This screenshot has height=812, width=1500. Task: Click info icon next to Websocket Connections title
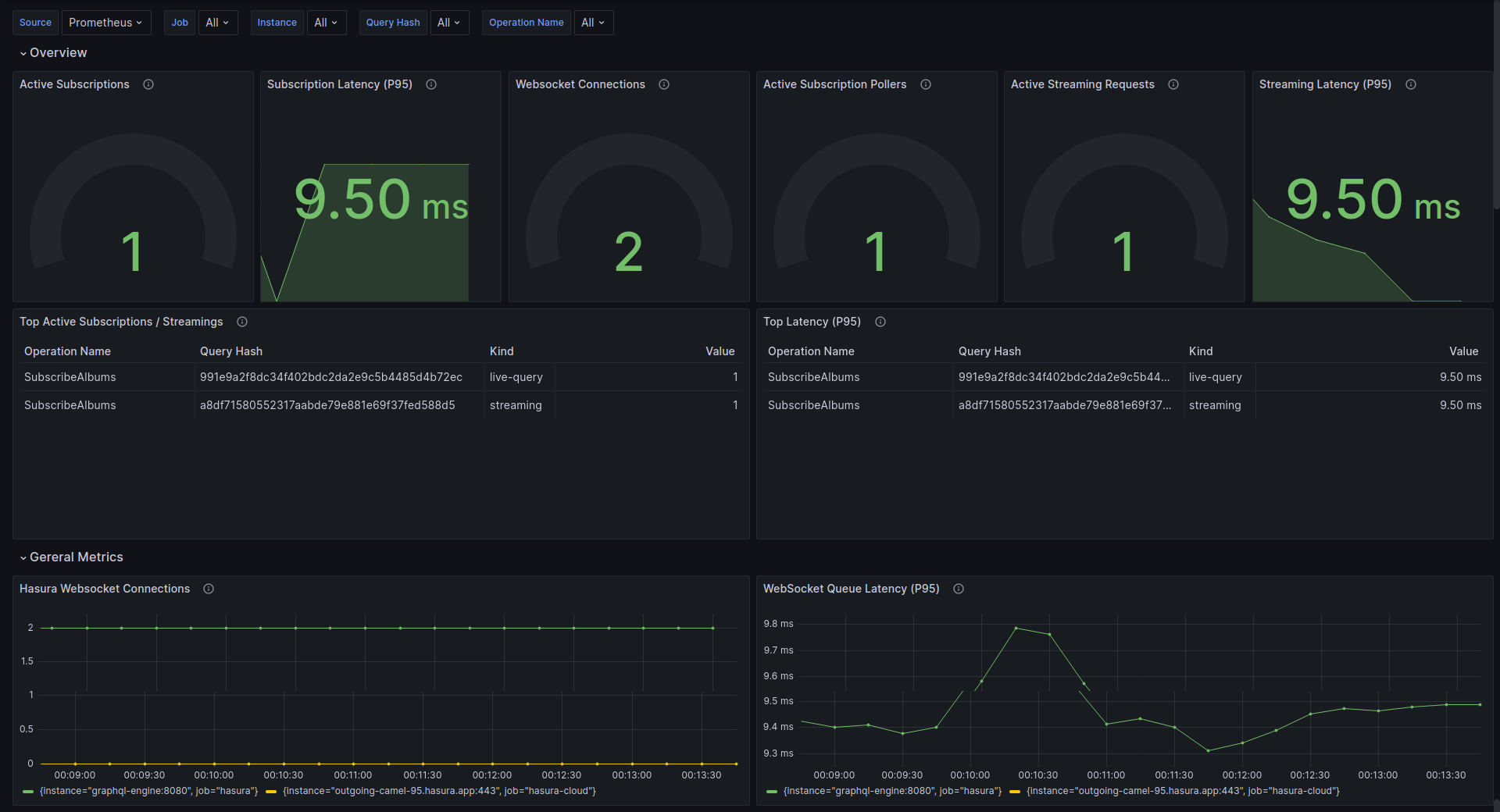coord(664,84)
